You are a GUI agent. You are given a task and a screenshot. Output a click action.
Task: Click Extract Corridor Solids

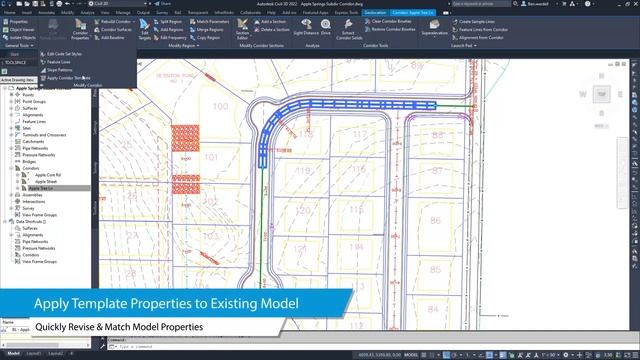(x=349, y=29)
